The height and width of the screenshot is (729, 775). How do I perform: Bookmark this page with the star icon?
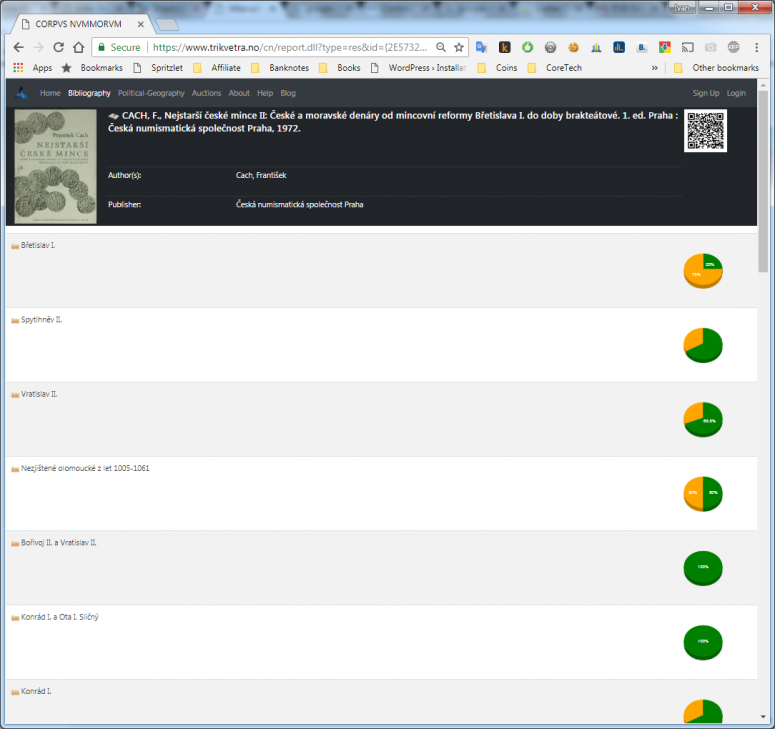(459, 47)
